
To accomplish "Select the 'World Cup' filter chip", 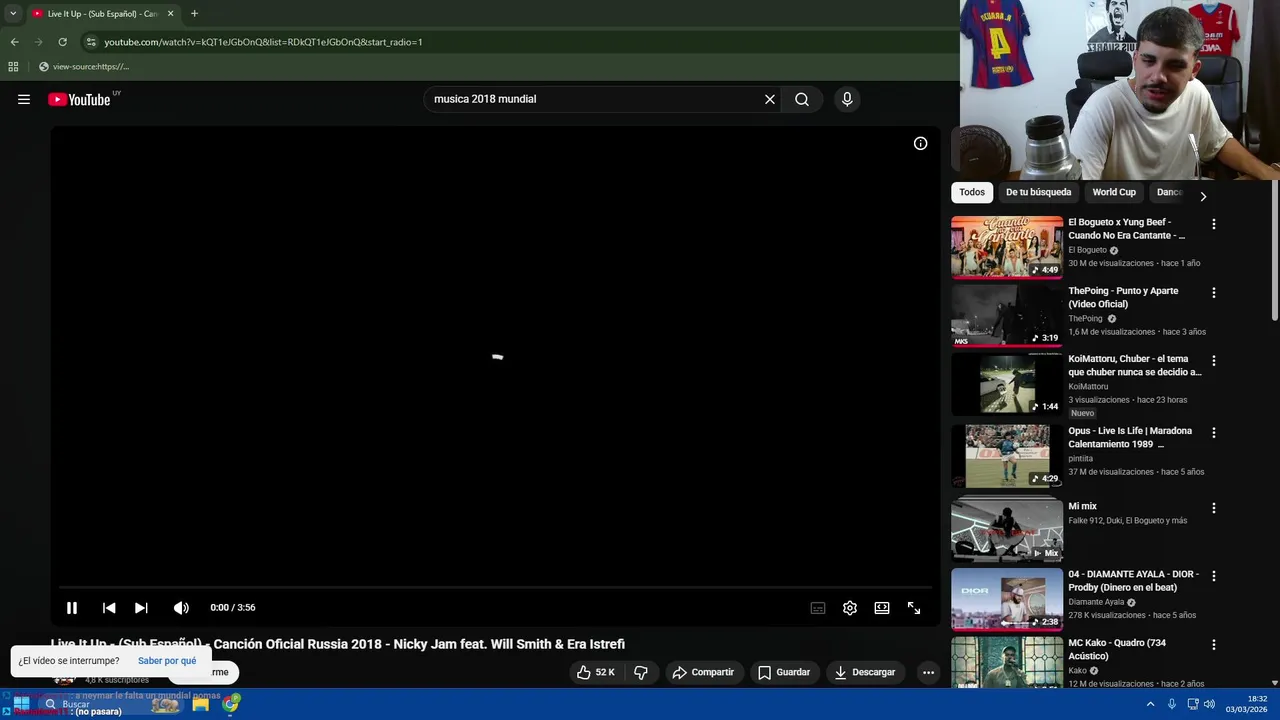I will click(x=1114, y=192).
